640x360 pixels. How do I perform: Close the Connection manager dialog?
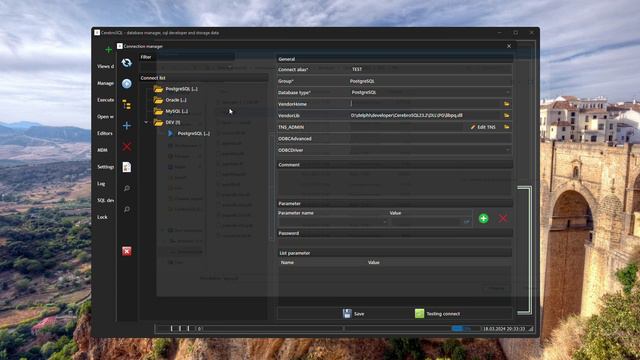(x=509, y=46)
